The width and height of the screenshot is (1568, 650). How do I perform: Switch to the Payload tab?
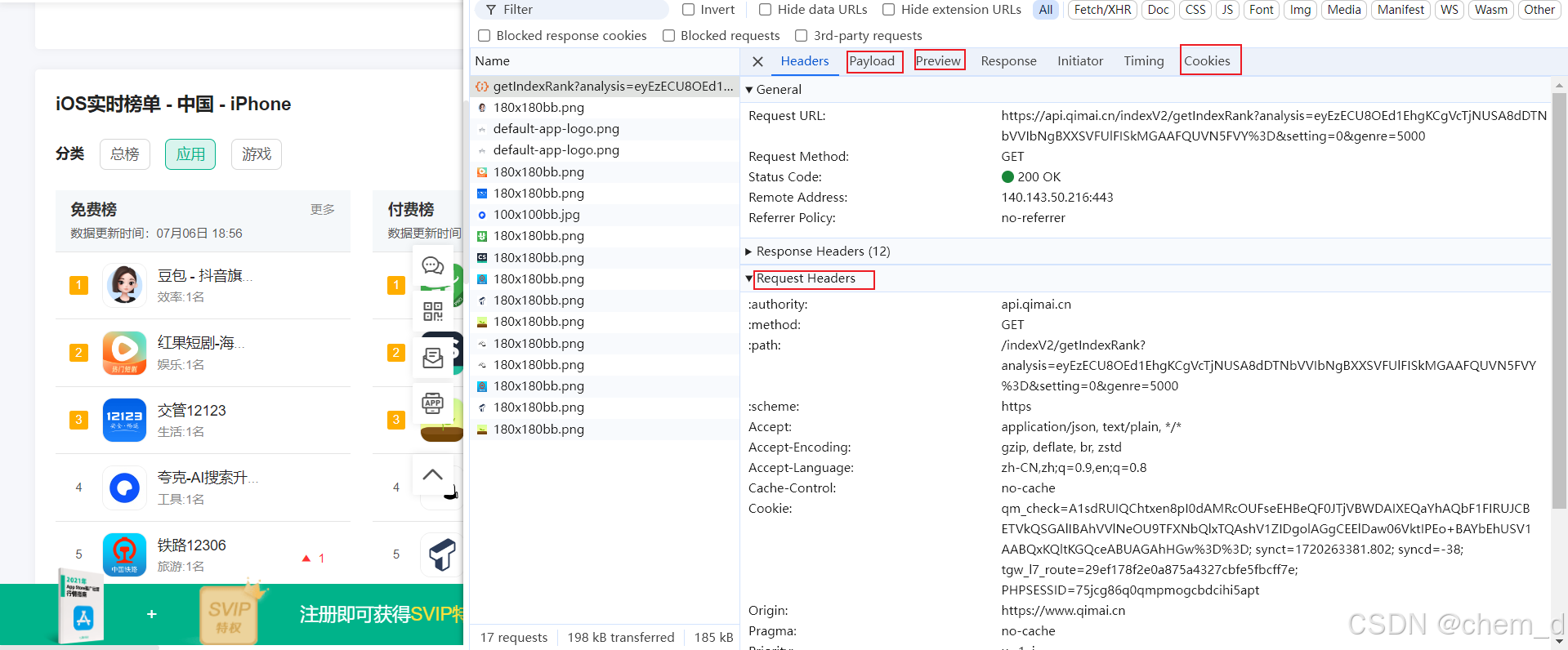click(872, 61)
